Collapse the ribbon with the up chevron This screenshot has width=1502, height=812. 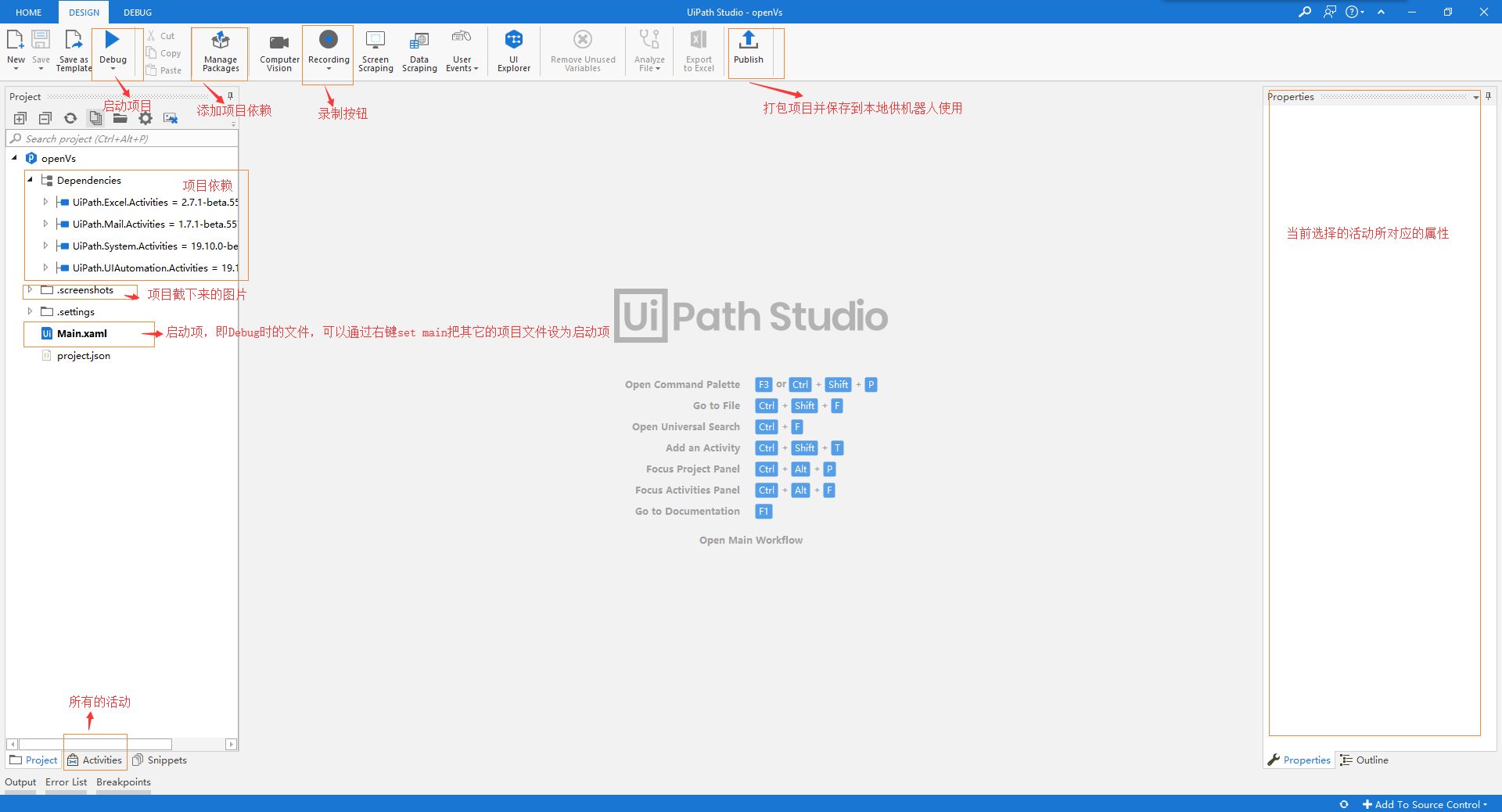coord(1381,13)
